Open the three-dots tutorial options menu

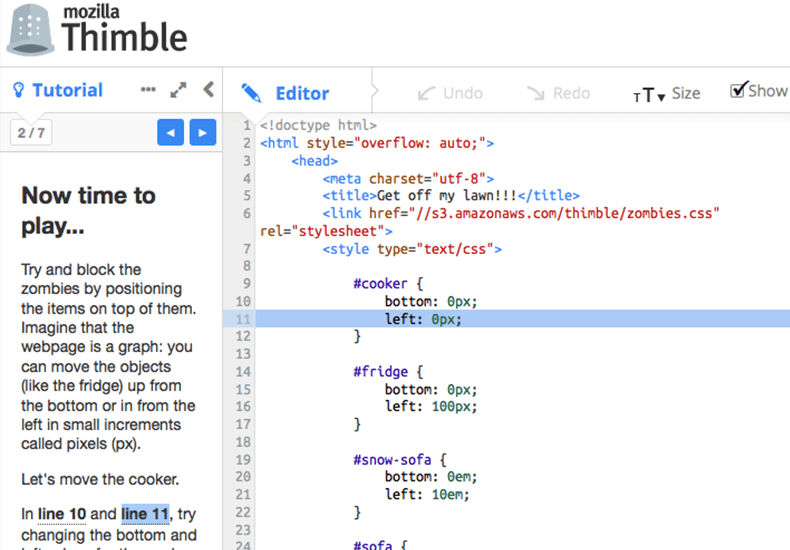click(148, 90)
